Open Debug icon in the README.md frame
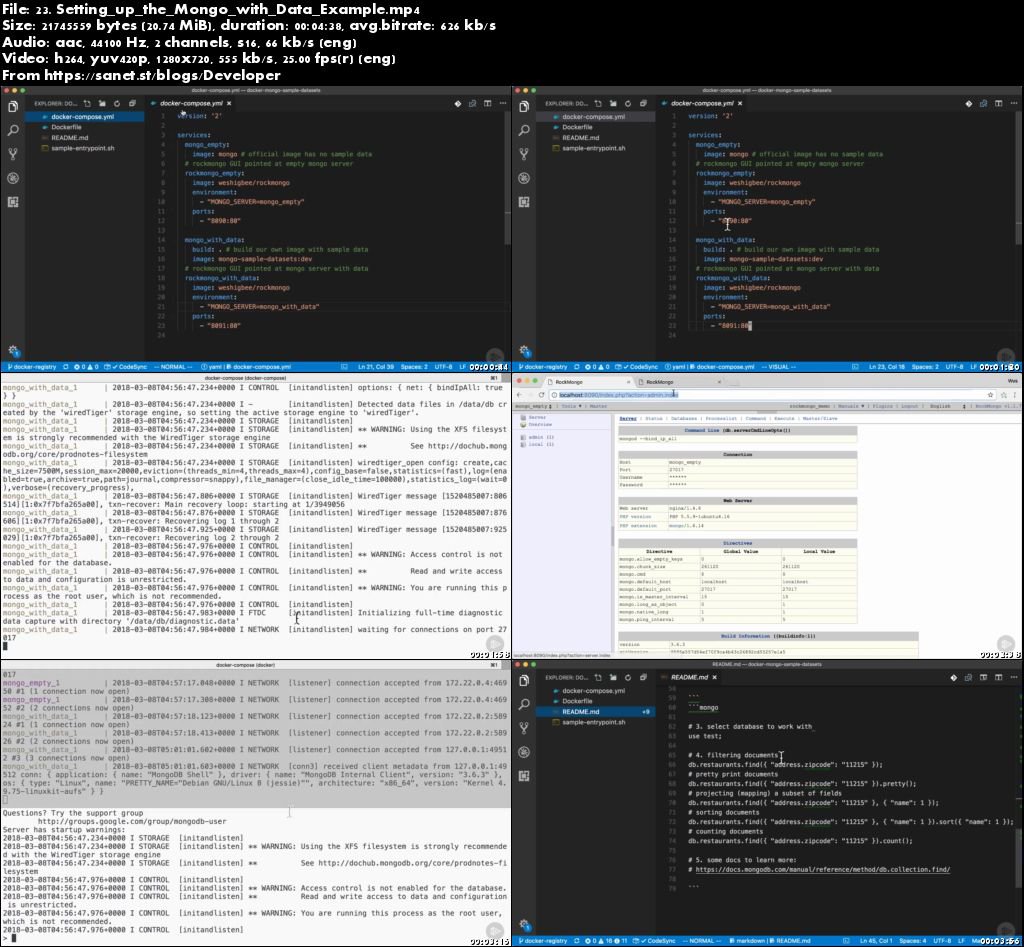 (524, 752)
